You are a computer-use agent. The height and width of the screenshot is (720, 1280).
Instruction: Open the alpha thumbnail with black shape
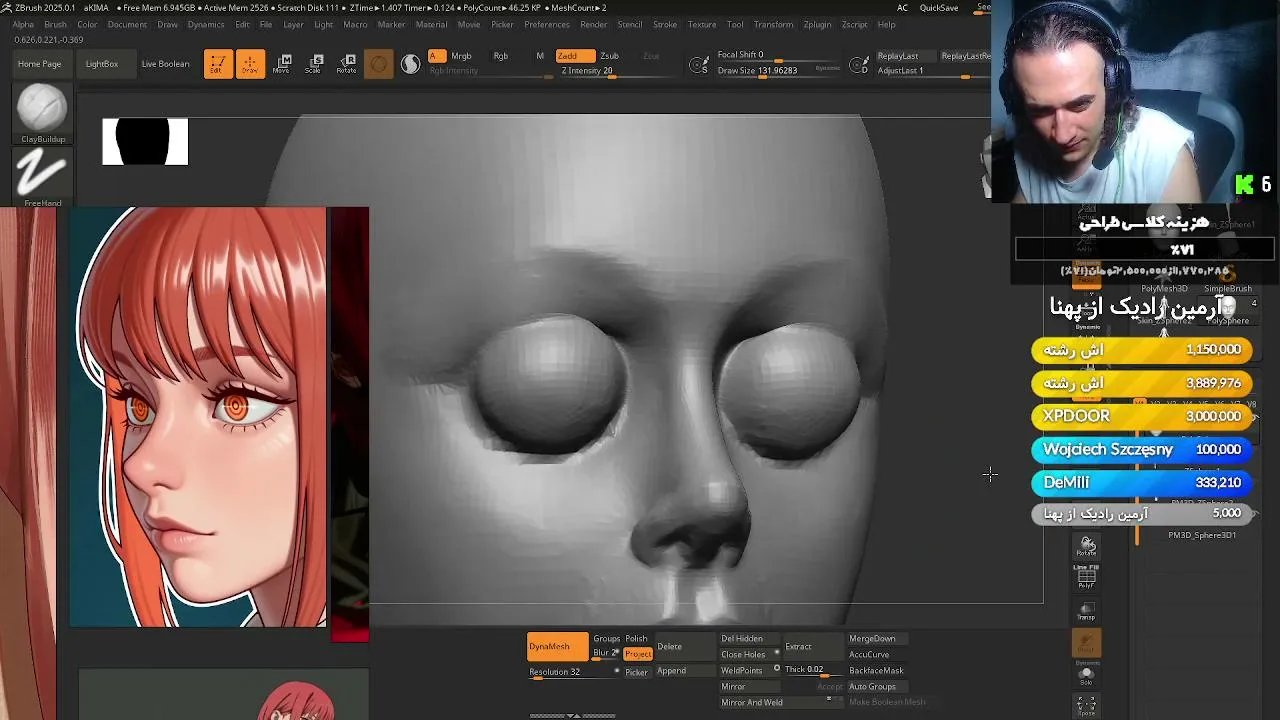click(145, 142)
